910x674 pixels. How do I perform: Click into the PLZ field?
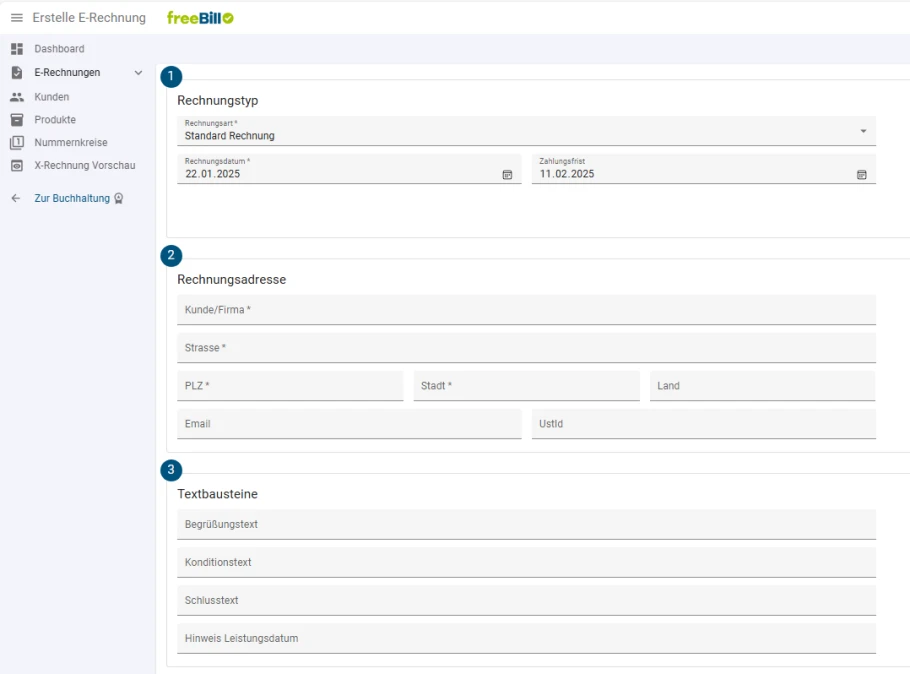(x=290, y=386)
